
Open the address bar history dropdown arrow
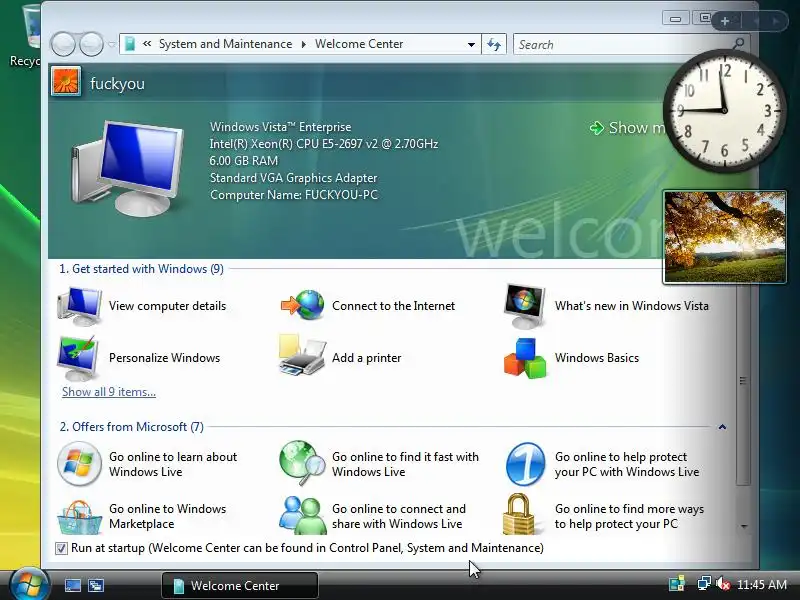471,44
